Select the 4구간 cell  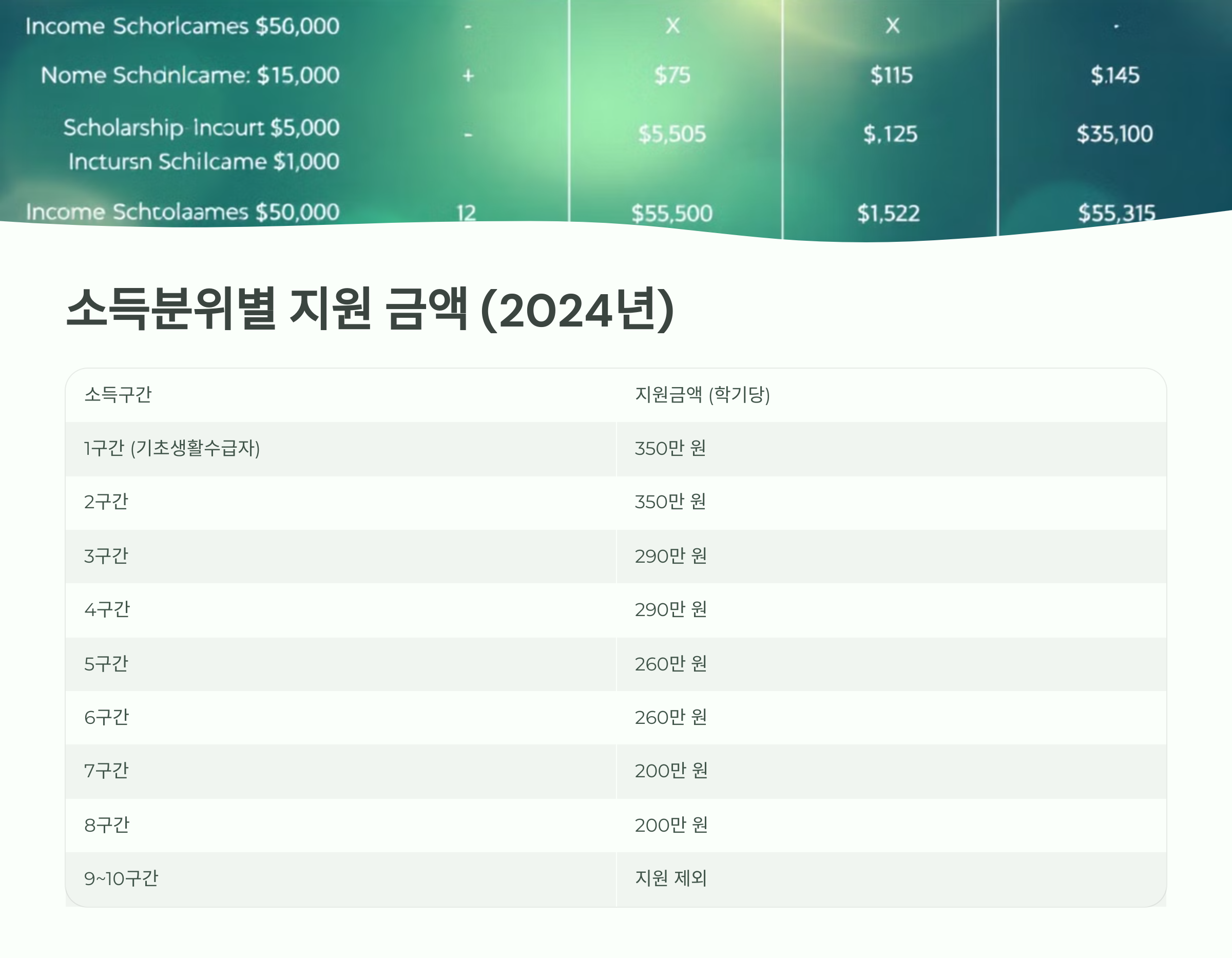point(107,610)
